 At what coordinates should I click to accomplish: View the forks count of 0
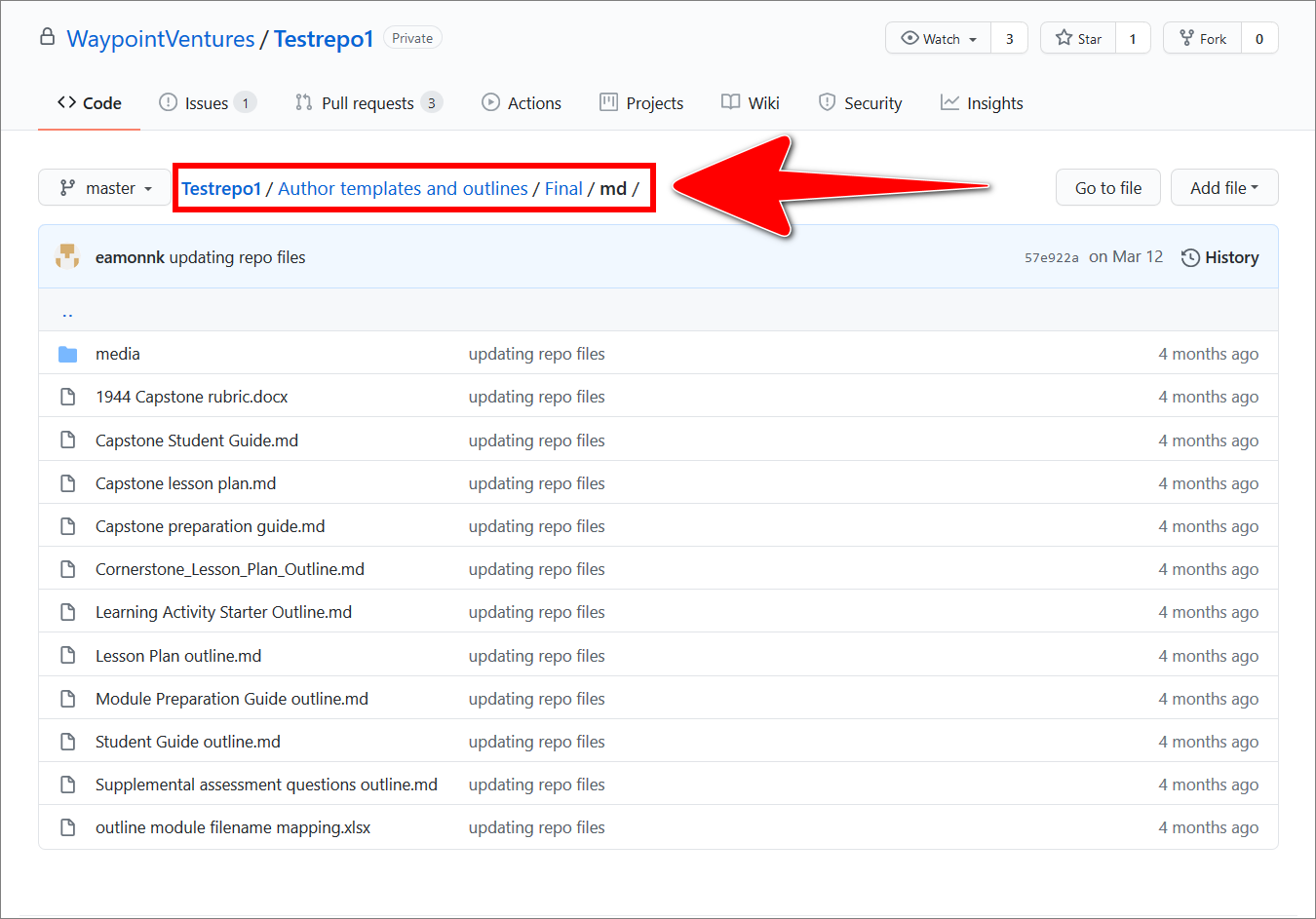click(x=1259, y=38)
